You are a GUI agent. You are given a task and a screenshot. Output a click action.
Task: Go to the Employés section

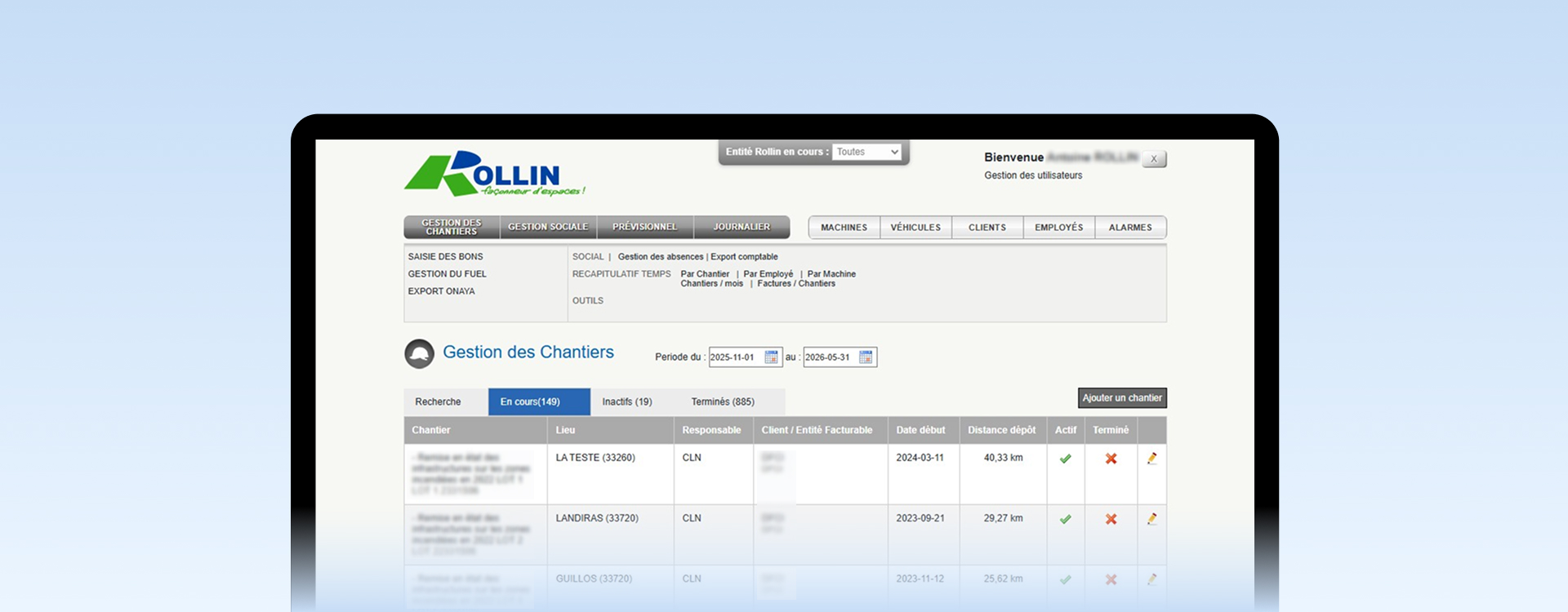click(1059, 228)
